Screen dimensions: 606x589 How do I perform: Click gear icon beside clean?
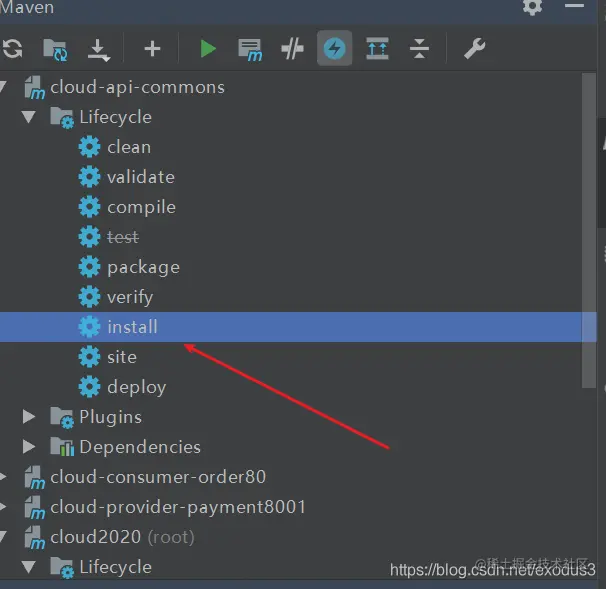point(89,147)
